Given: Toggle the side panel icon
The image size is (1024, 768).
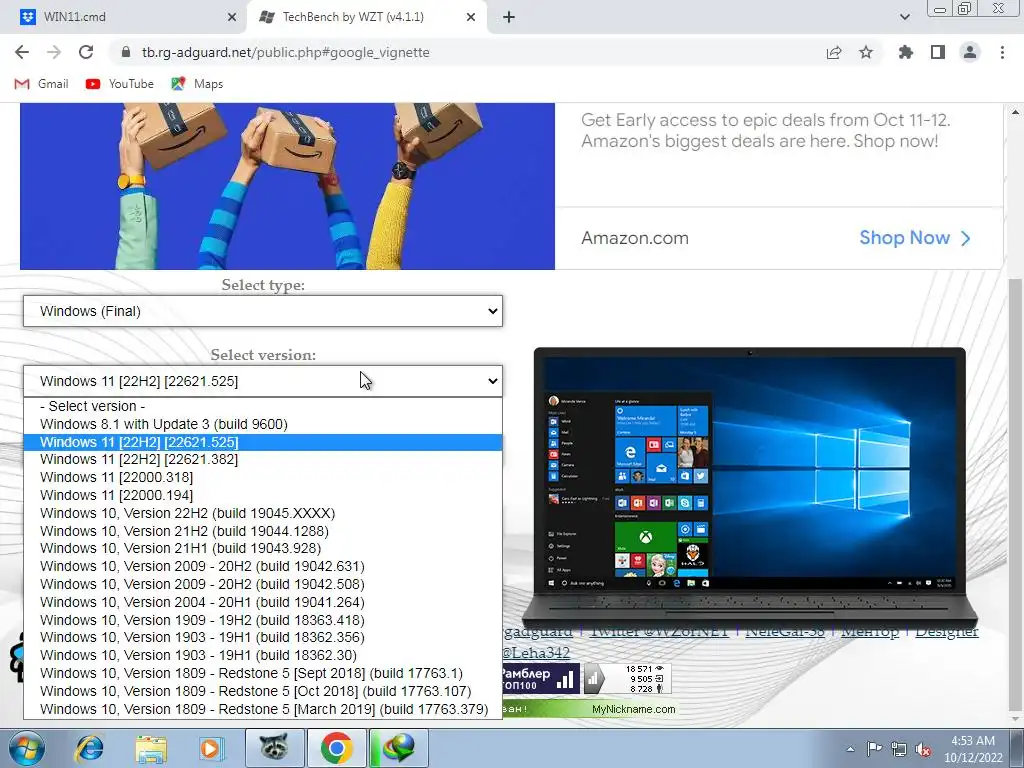Looking at the screenshot, I should coord(938,52).
